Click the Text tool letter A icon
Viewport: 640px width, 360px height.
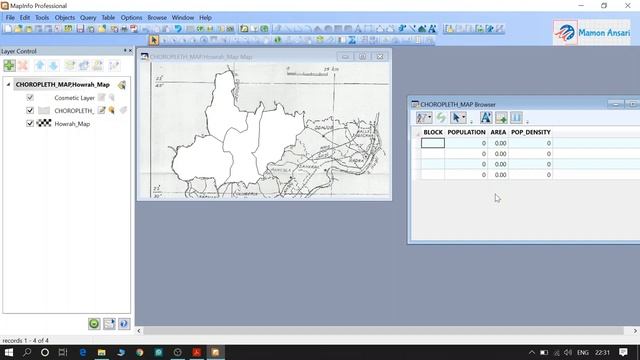pos(358,29)
